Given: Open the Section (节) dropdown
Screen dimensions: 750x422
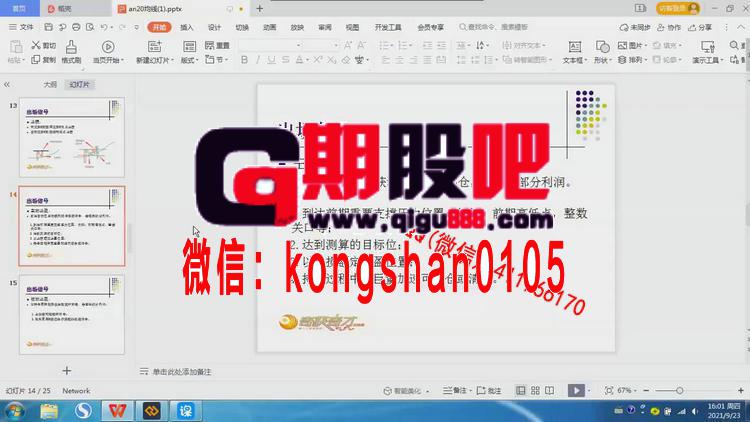Looking at the screenshot, I should (217, 60).
